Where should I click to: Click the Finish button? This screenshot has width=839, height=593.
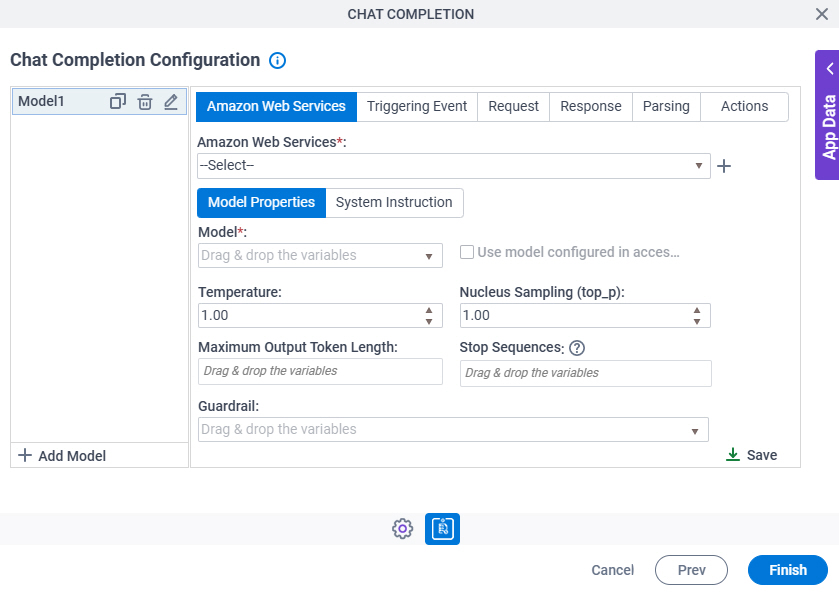coord(788,570)
